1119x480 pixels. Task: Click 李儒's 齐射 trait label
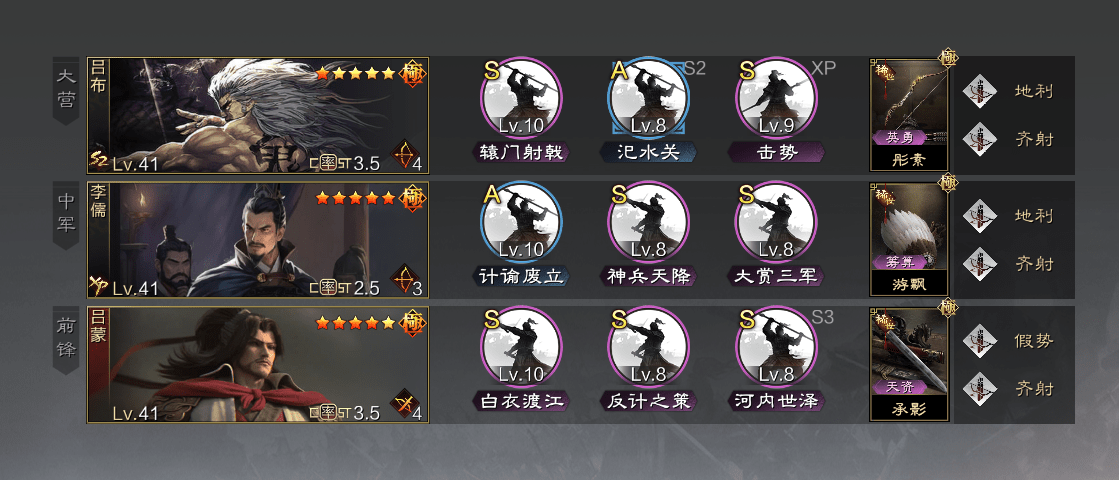click(1033, 264)
